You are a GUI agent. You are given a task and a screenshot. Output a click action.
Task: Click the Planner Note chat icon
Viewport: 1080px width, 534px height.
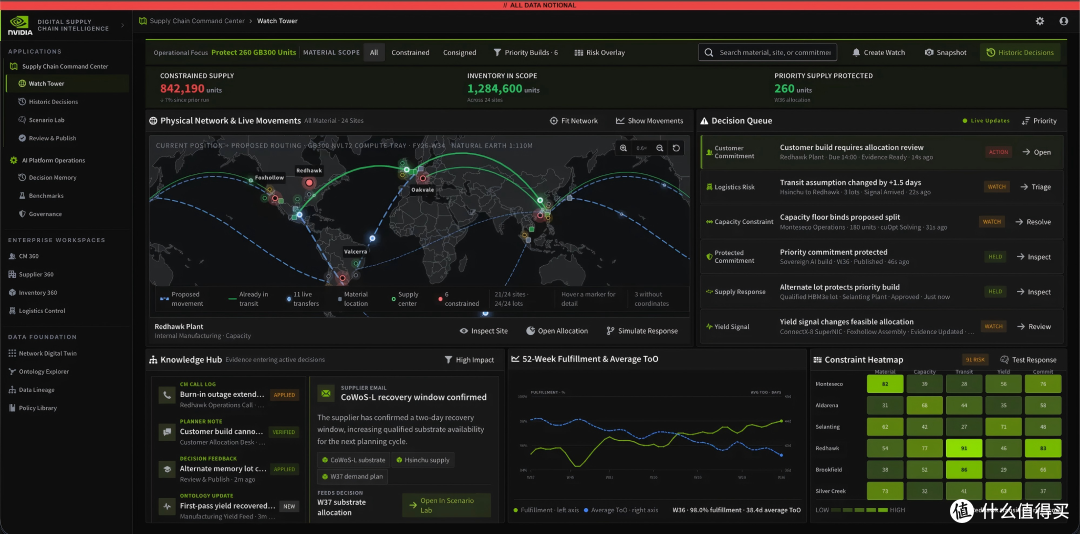[x=166, y=432]
